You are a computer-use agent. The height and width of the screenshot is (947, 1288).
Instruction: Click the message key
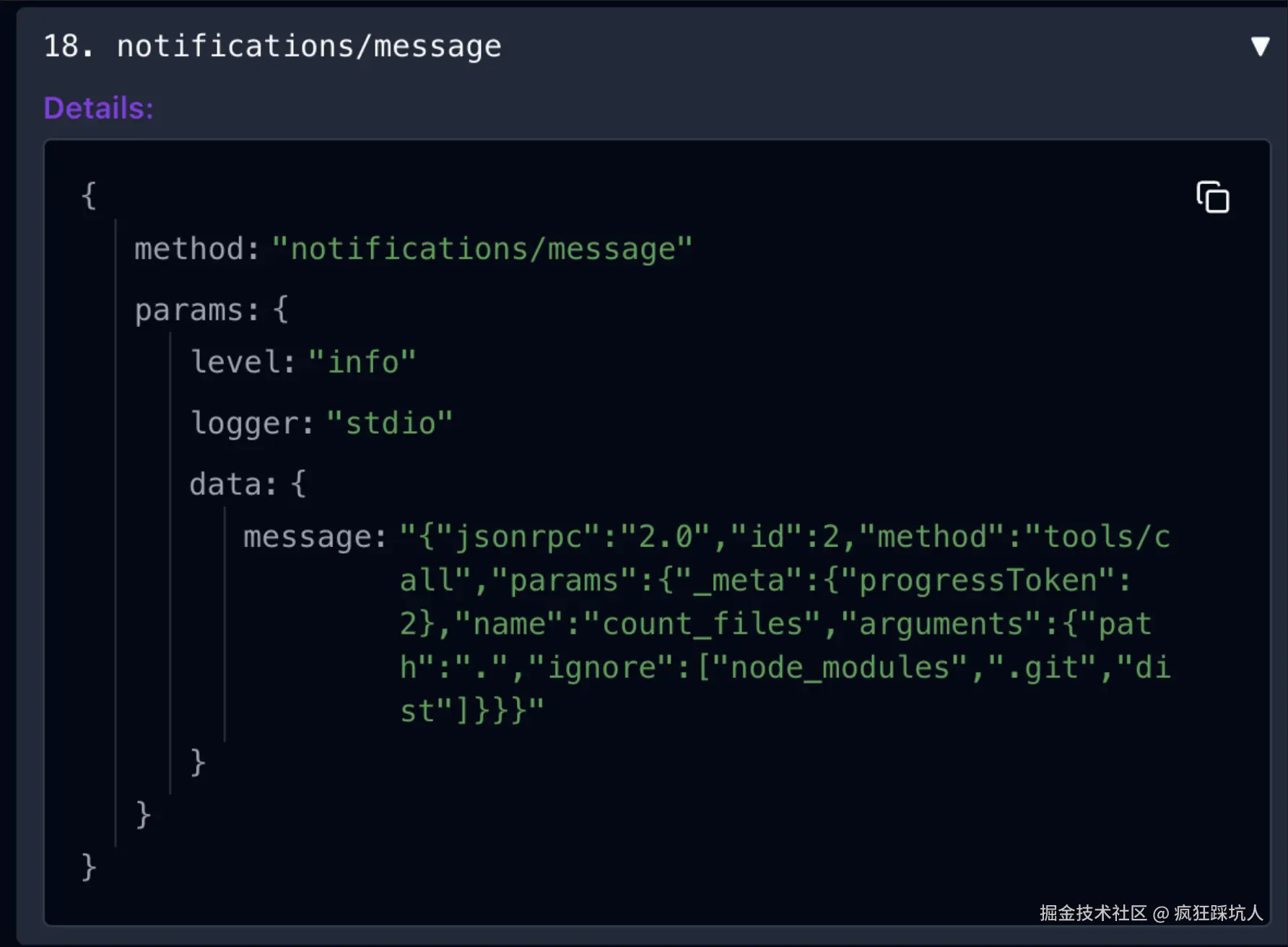[x=315, y=538]
